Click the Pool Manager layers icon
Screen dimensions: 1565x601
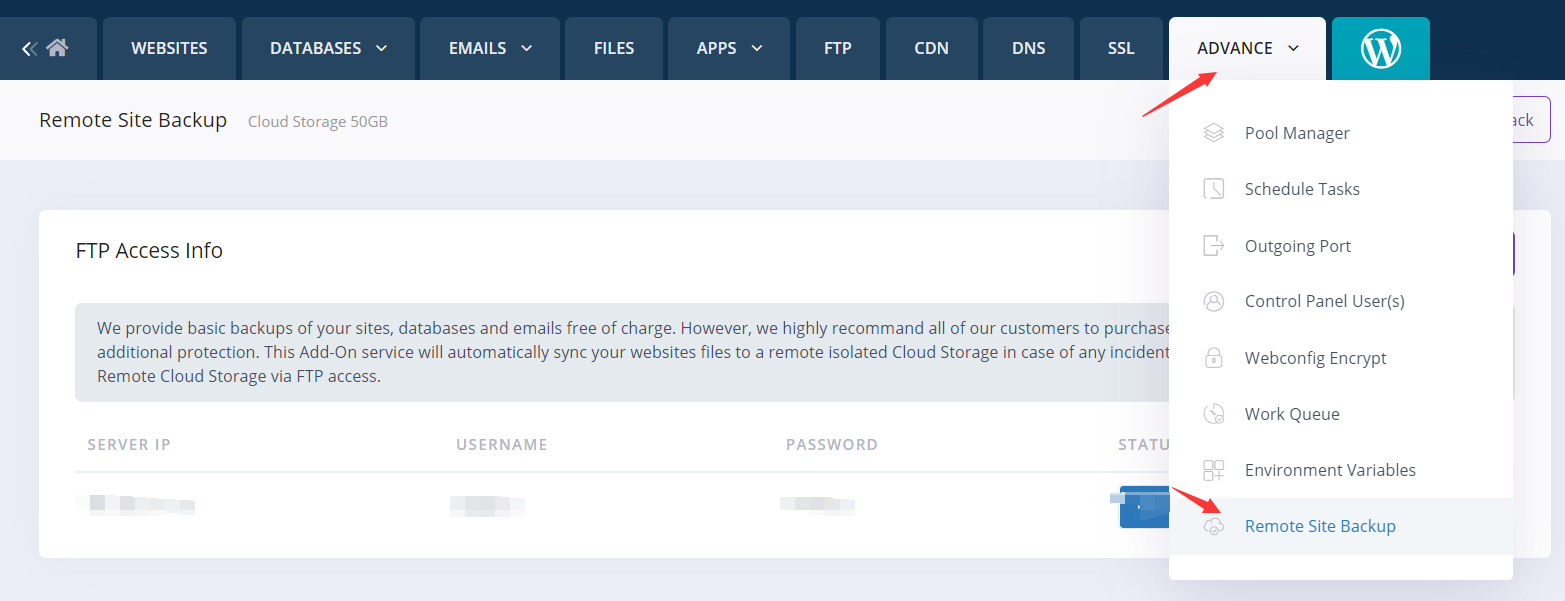[1213, 133]
